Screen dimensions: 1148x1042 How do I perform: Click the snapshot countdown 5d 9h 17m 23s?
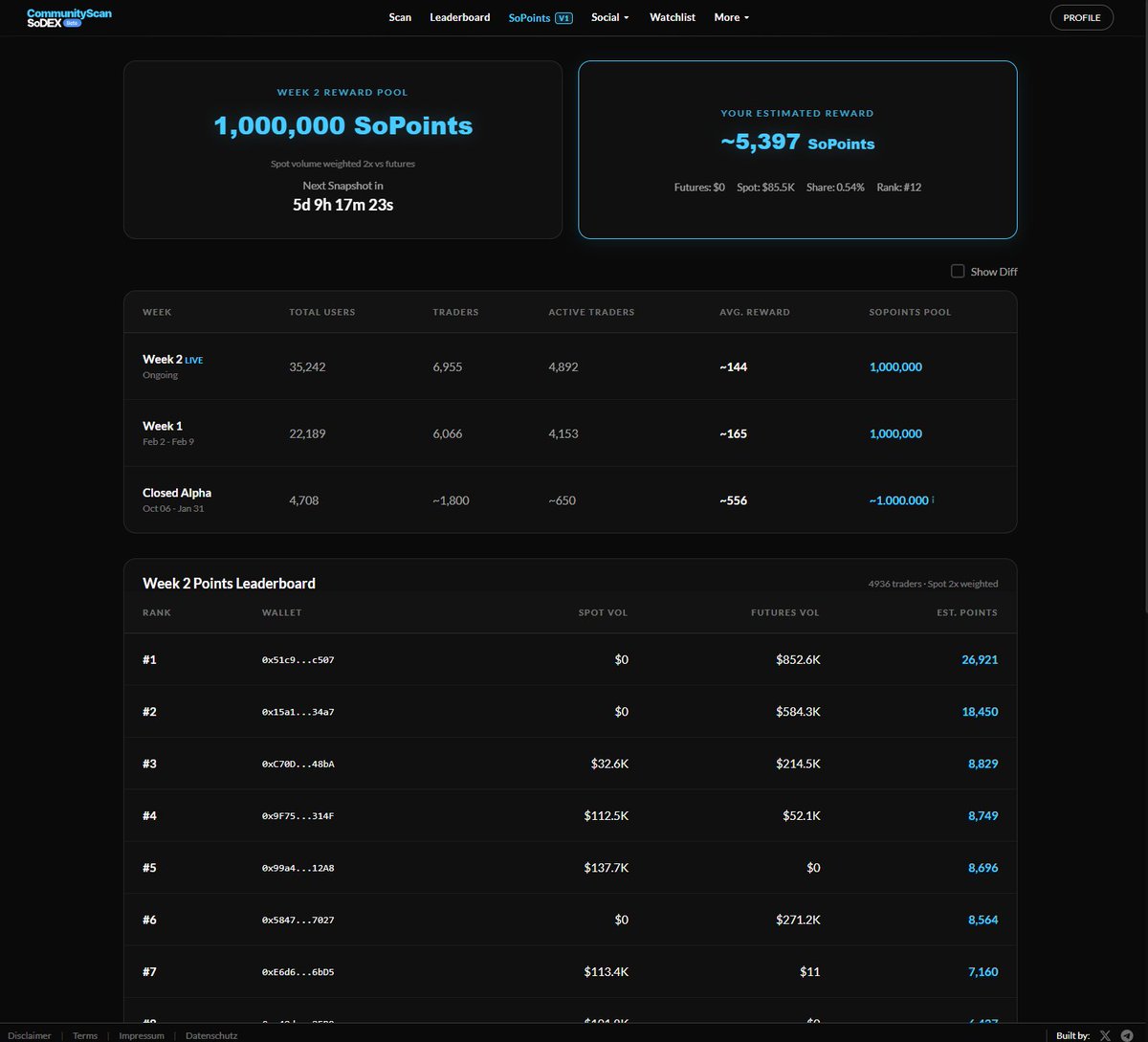coord(342,204)
